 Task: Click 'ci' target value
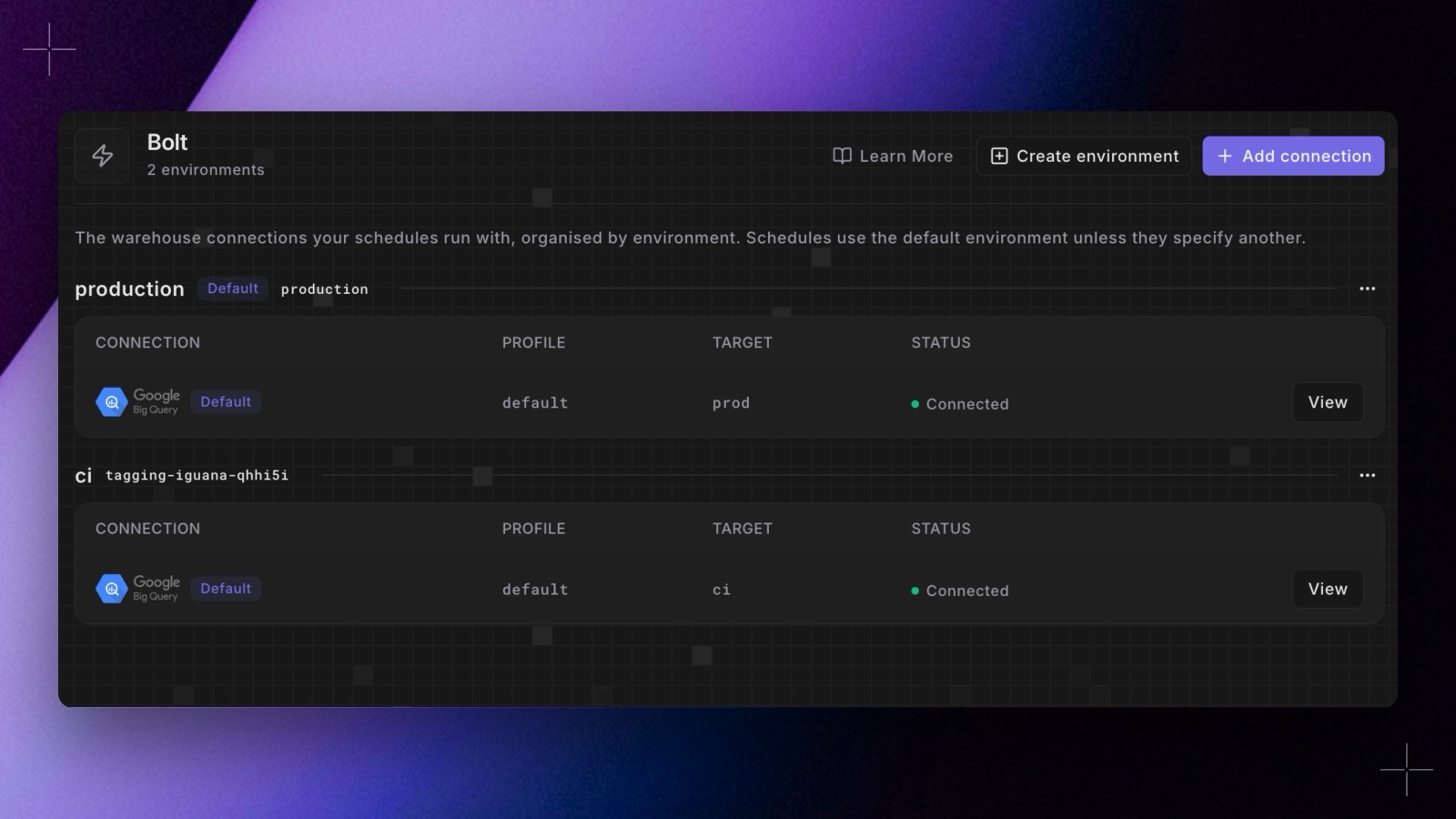(x=722, y=590)
